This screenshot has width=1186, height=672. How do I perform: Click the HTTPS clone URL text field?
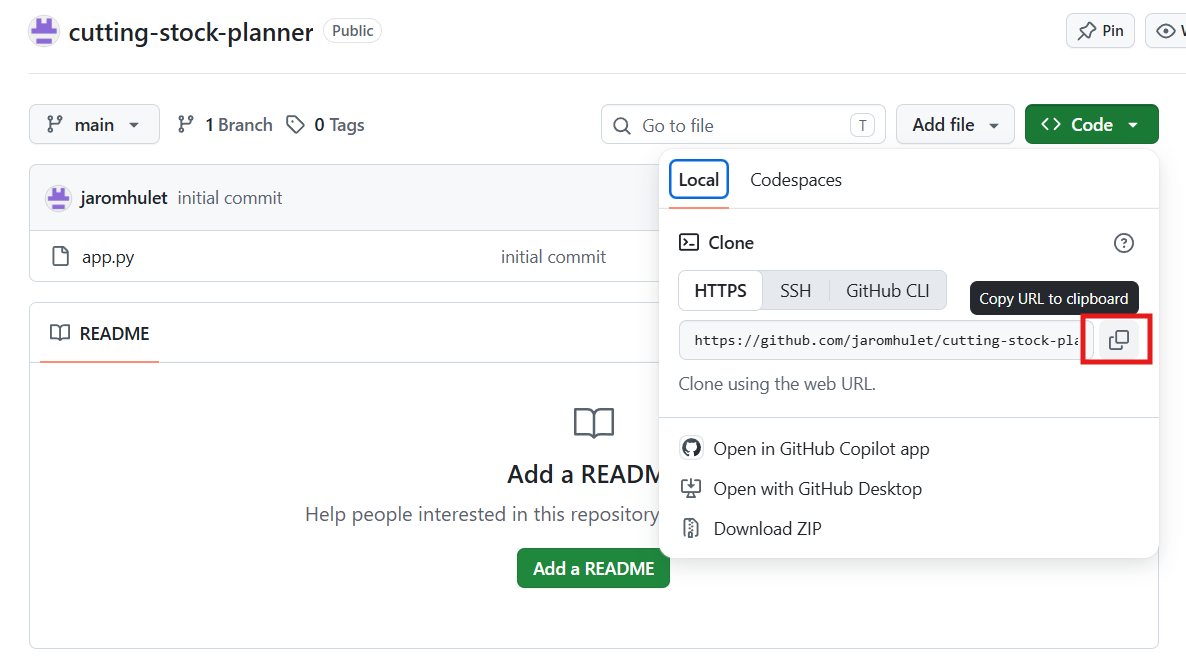click(885, 341)
